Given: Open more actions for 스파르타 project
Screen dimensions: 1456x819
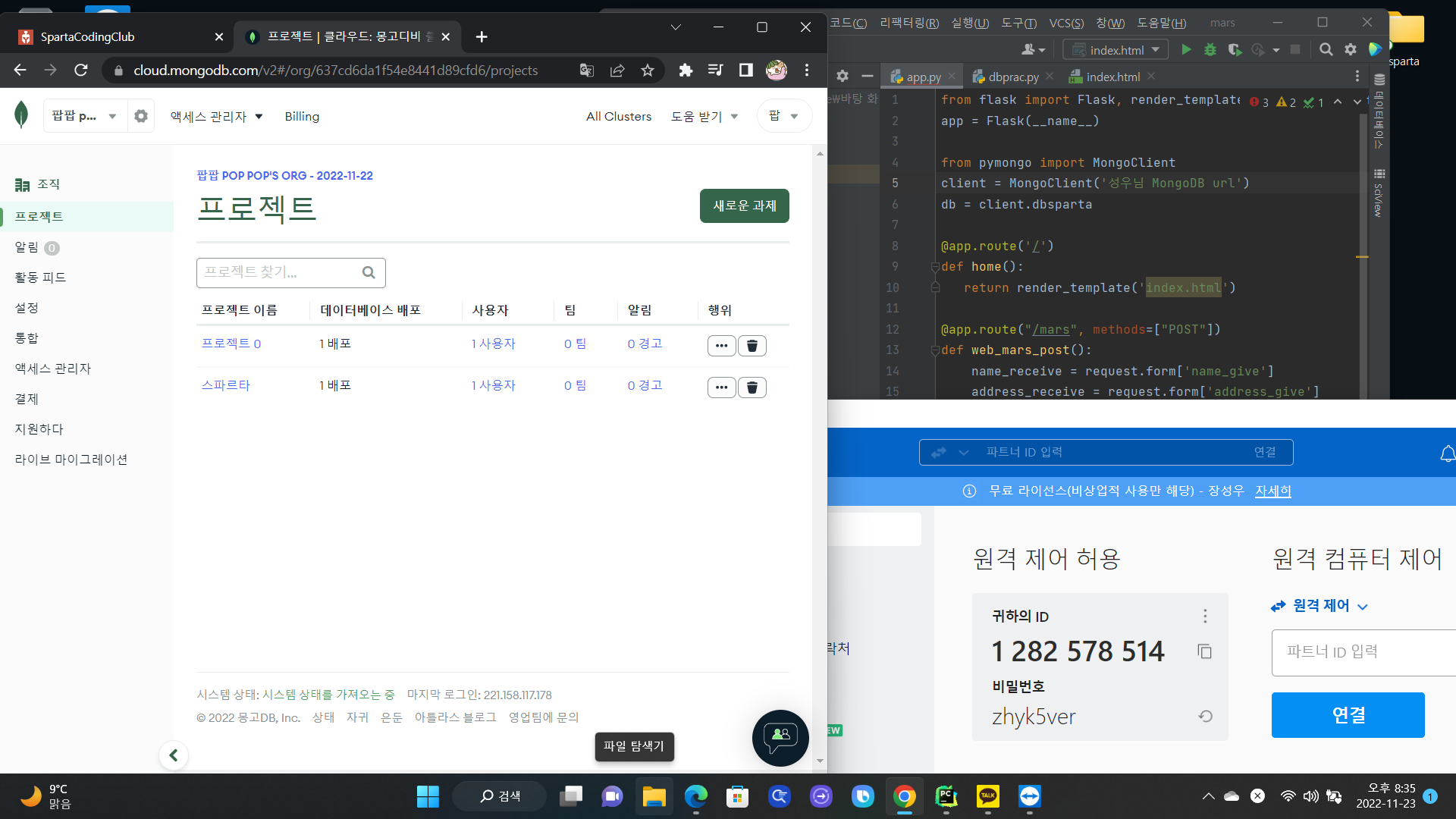Looking at the screenshot, I should pos(721,388).
